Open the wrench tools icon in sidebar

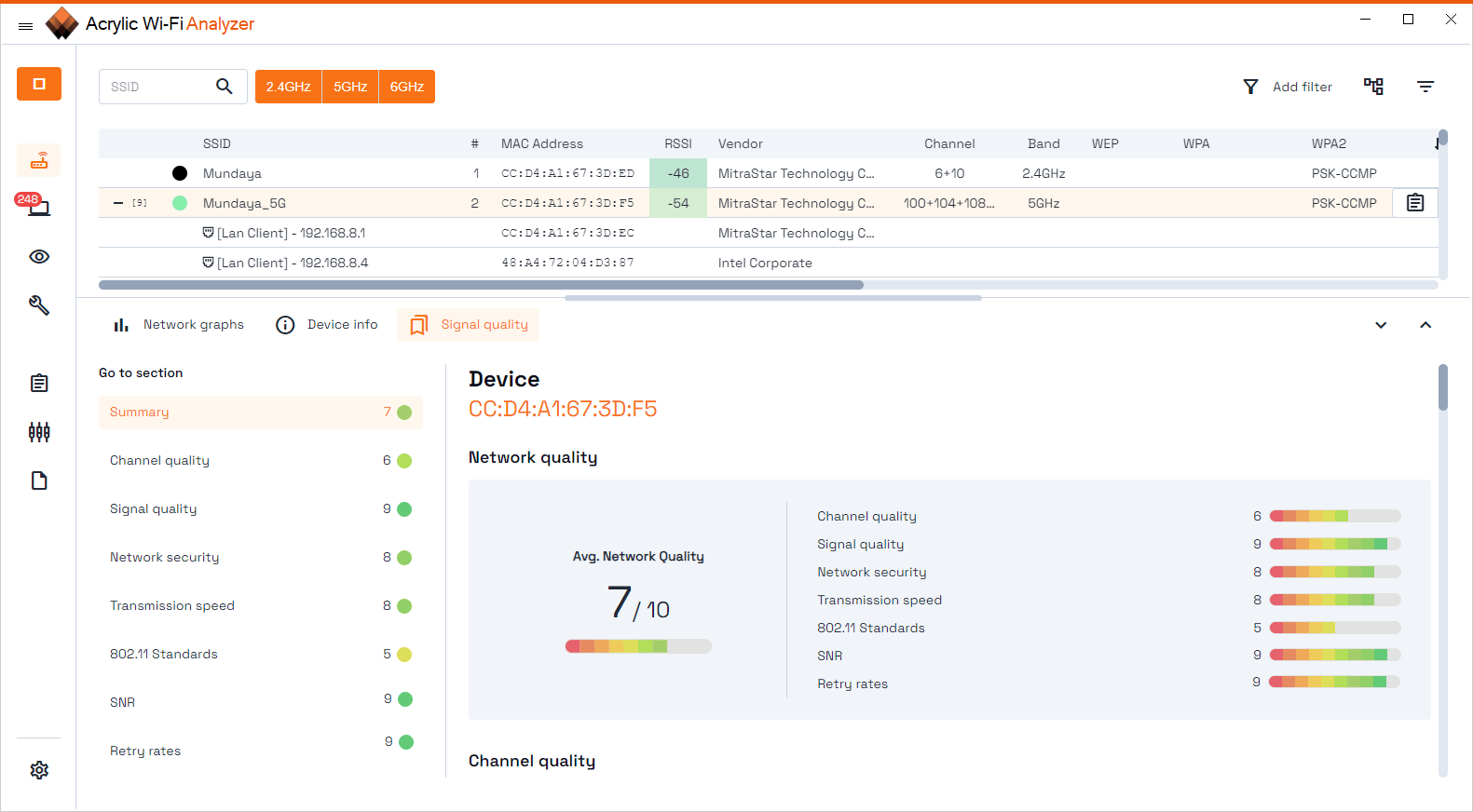[39, 305]
